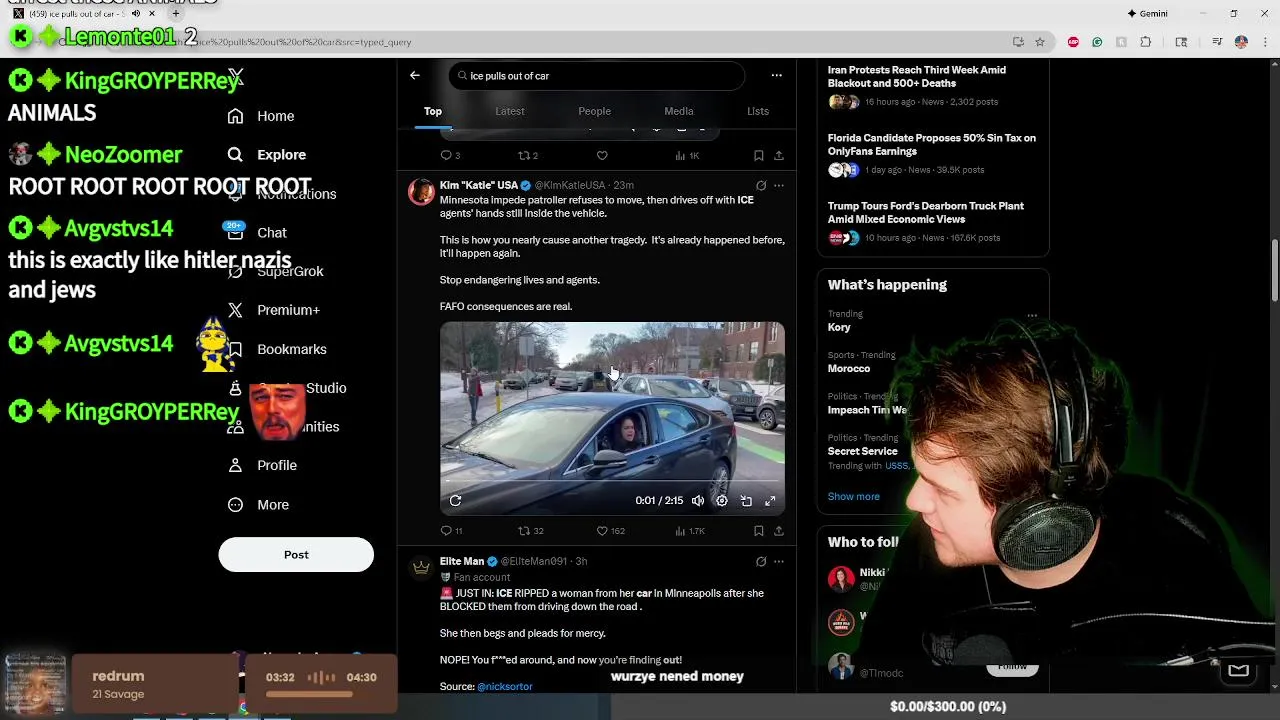The height and width of the screenshot is (720, 1280).
Task: Like Kim Katie USA's post with 162 likes
Action: click(610, 531)
